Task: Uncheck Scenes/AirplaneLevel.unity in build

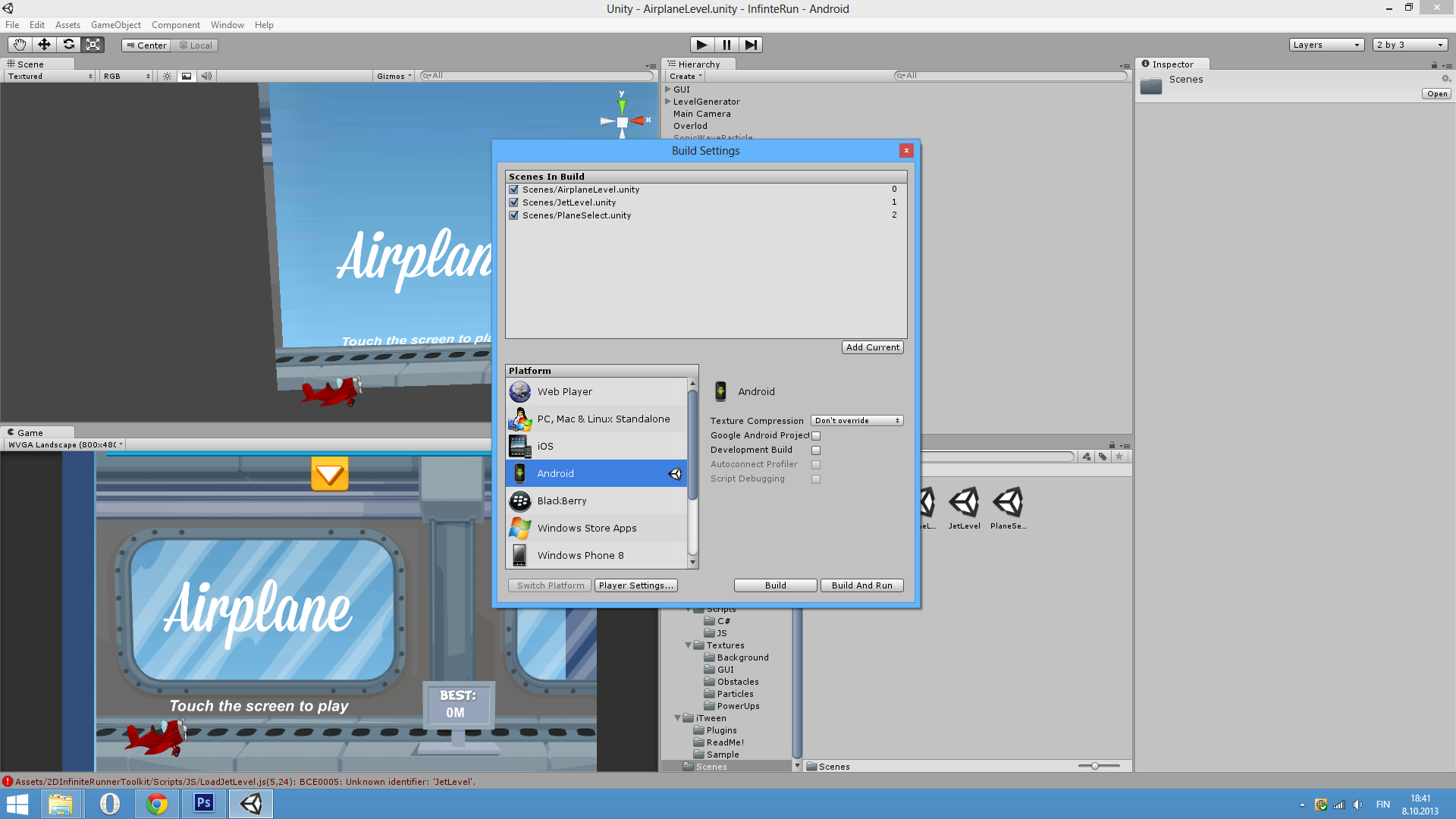Action: click(514, 190)
